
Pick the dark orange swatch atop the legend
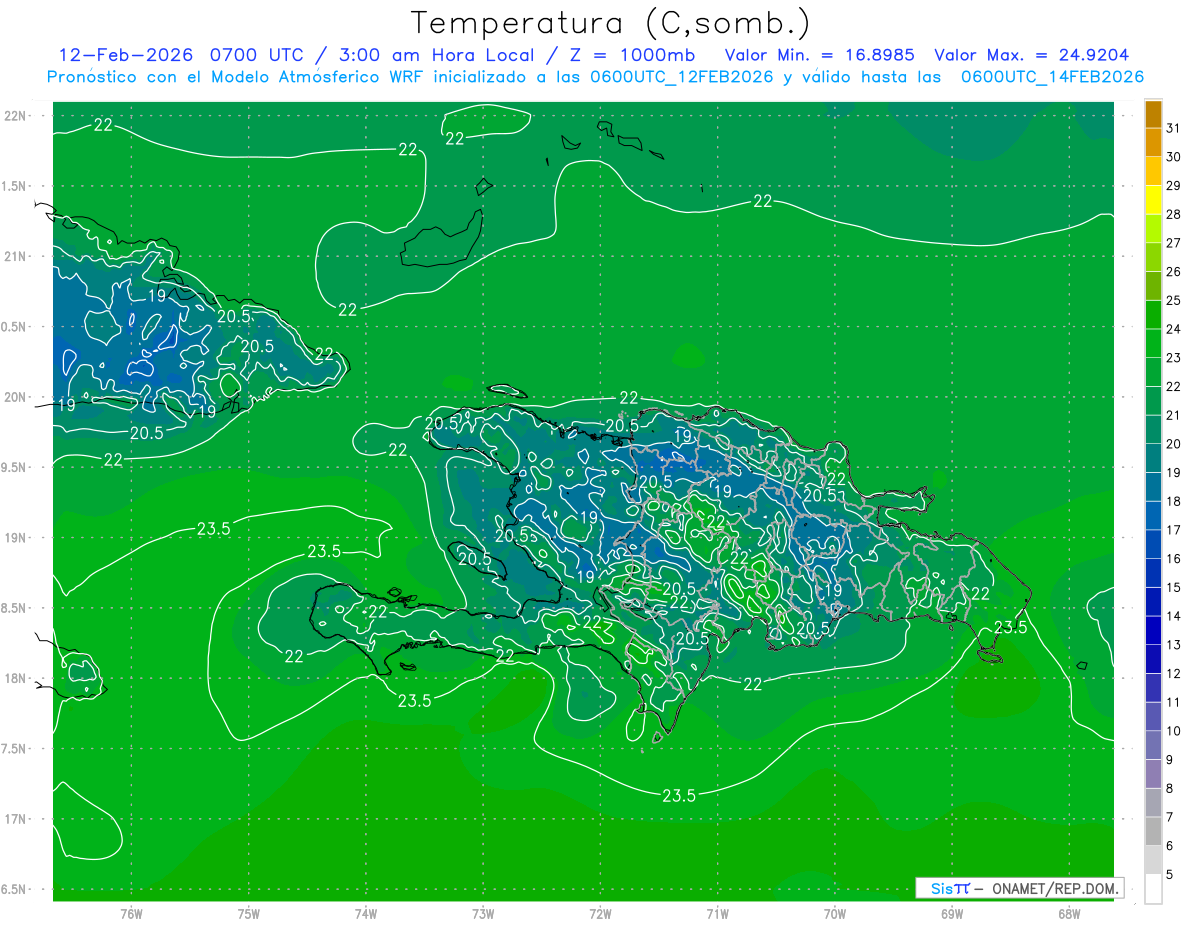[1153, 115]
